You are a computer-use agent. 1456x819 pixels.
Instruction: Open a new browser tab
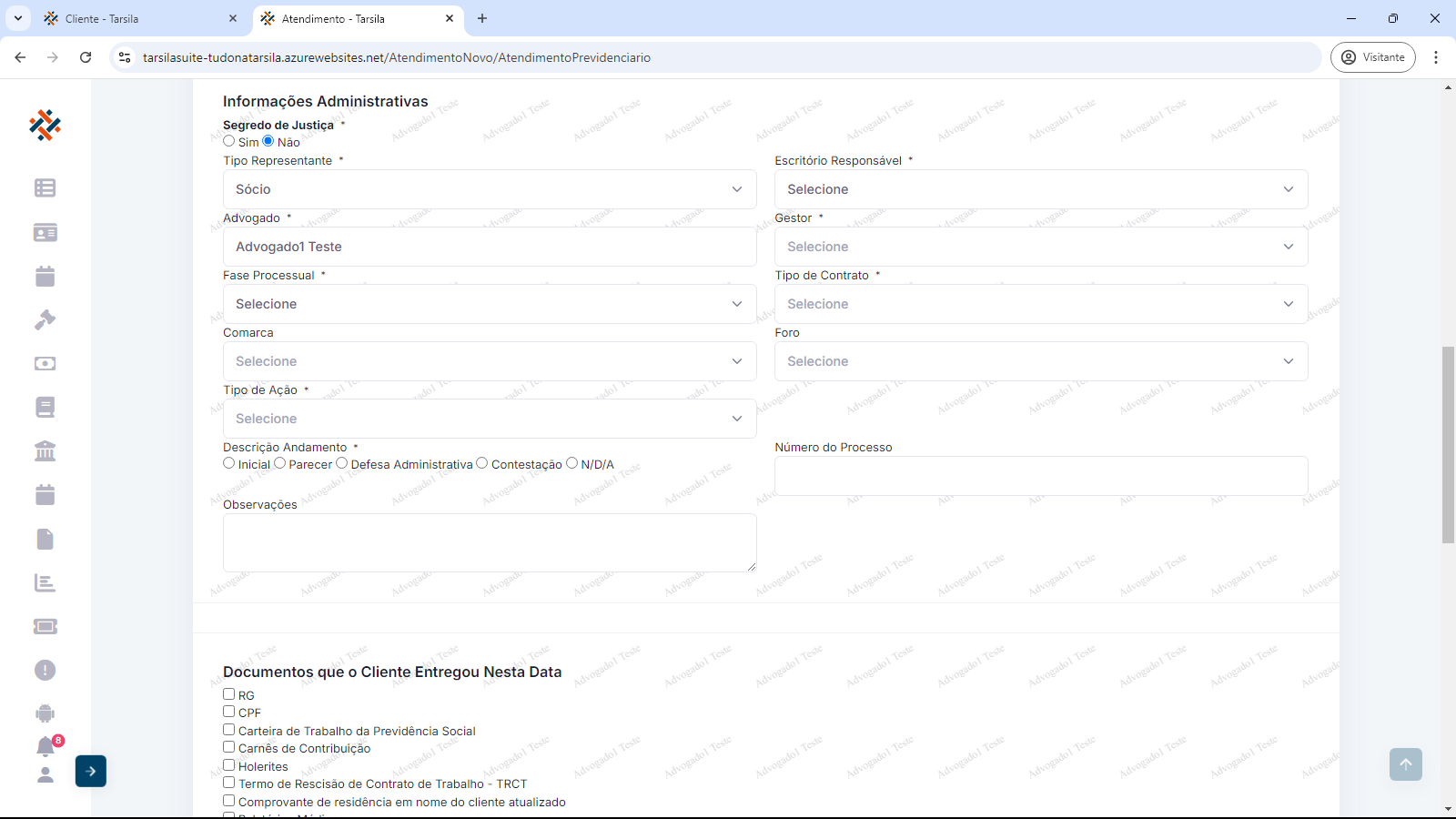click(482, 18)
